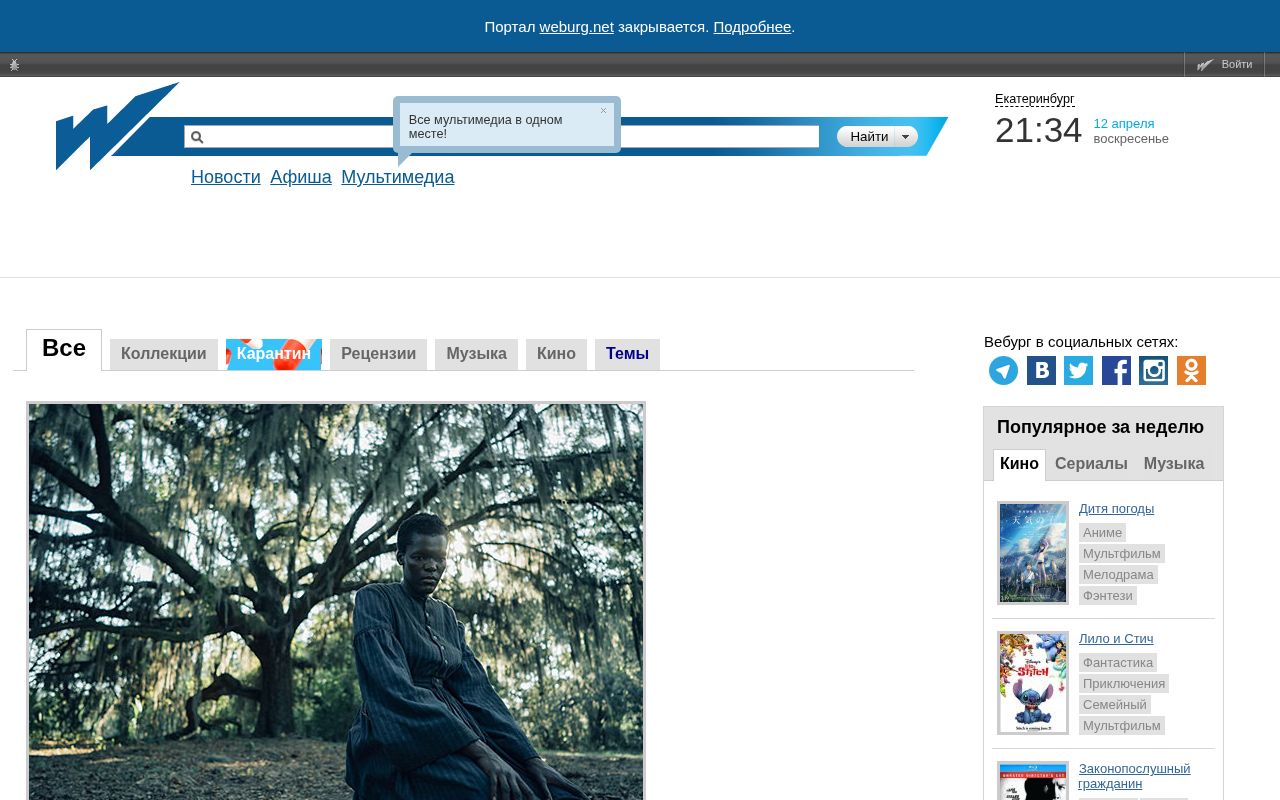
Task: Click the Законопослушный гражданин poster thumbnail
Action: click(x=1033, y=781)
